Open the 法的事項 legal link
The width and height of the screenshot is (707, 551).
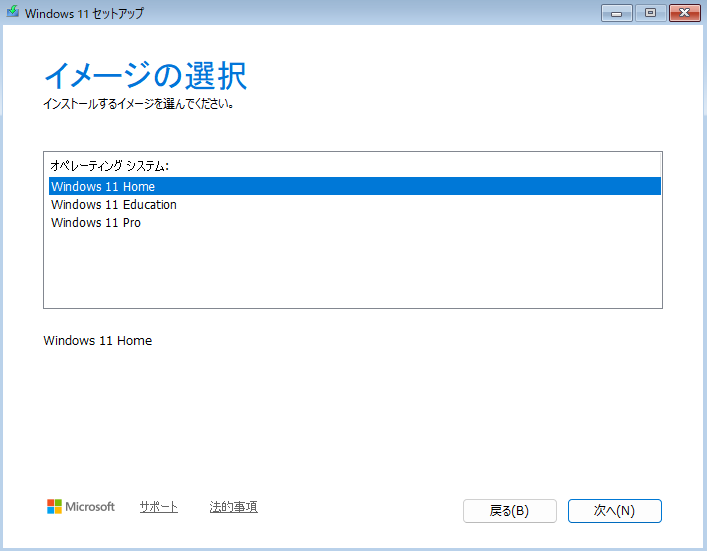pos(234,507)
